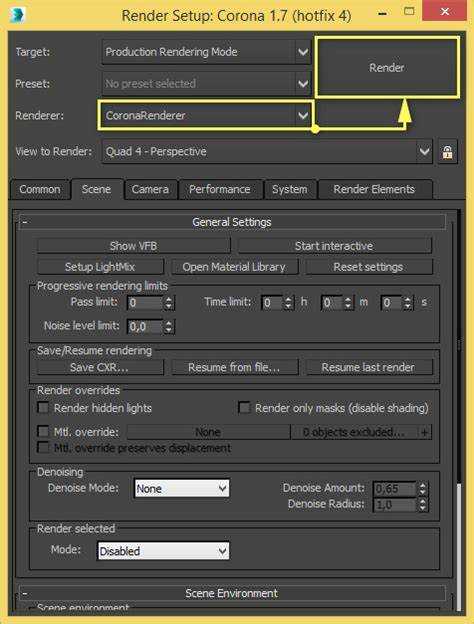Click the 3ds Max app icon in title bar

coord(17,14)
